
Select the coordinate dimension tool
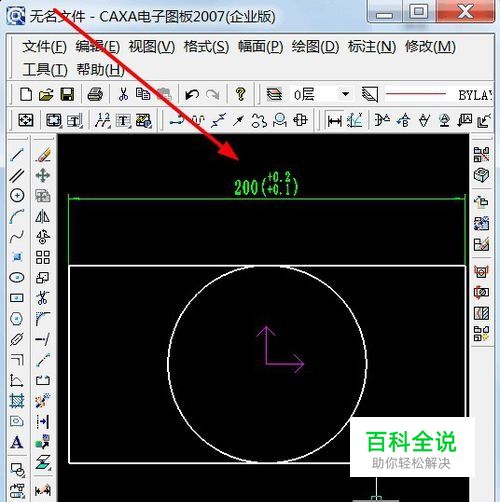(x=354, y=120)
